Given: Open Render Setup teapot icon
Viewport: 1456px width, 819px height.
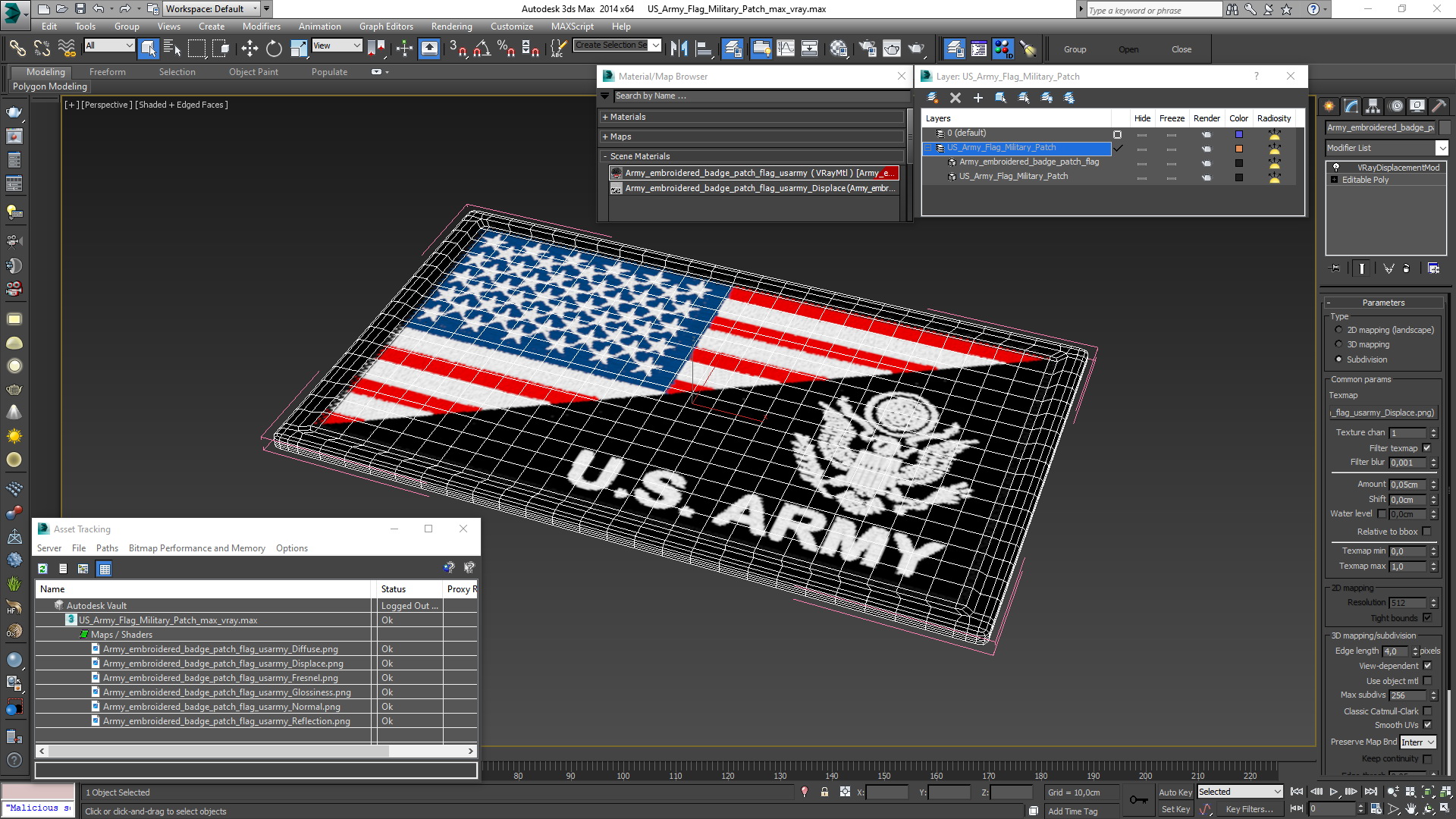Looking at the screenshot, I should [x=867, y=49].
